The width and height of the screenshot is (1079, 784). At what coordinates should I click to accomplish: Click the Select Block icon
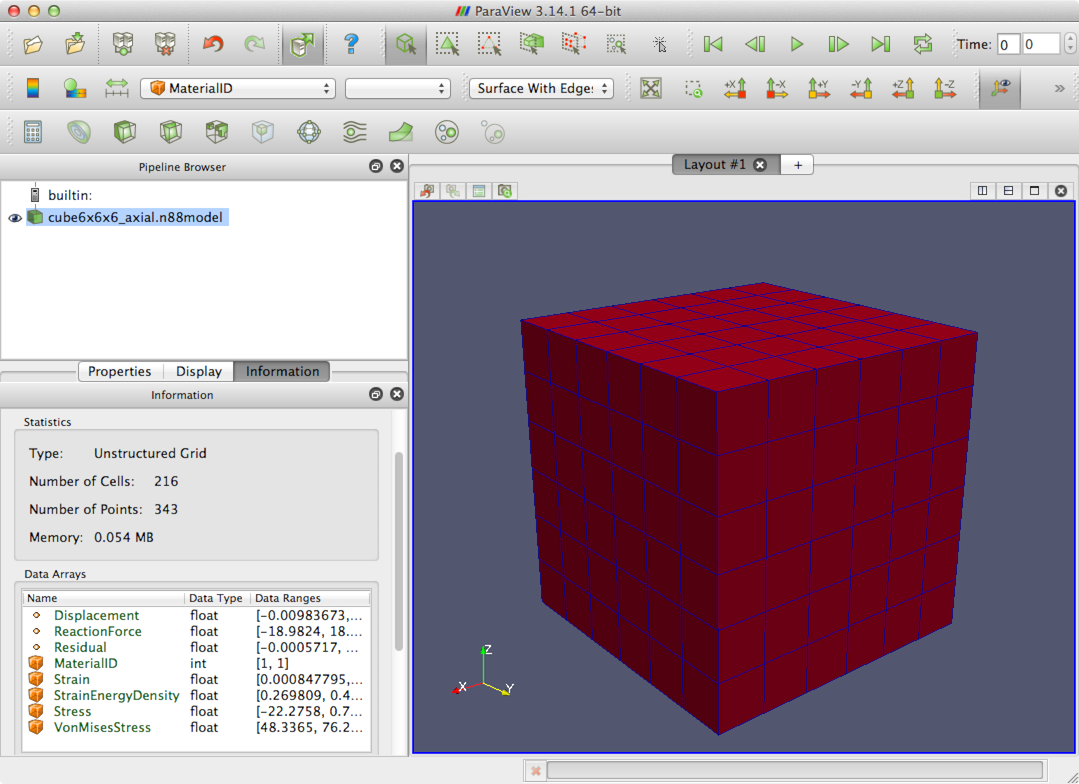(x=616, y=45)
